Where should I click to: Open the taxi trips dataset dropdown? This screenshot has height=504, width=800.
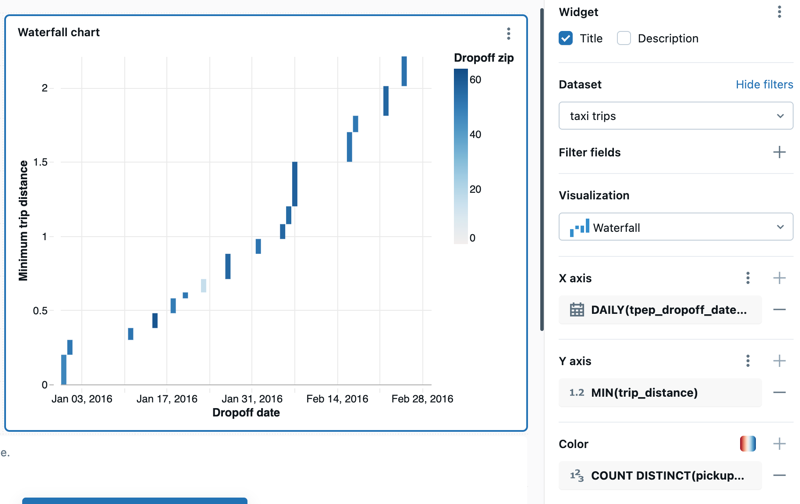[675, 116]
